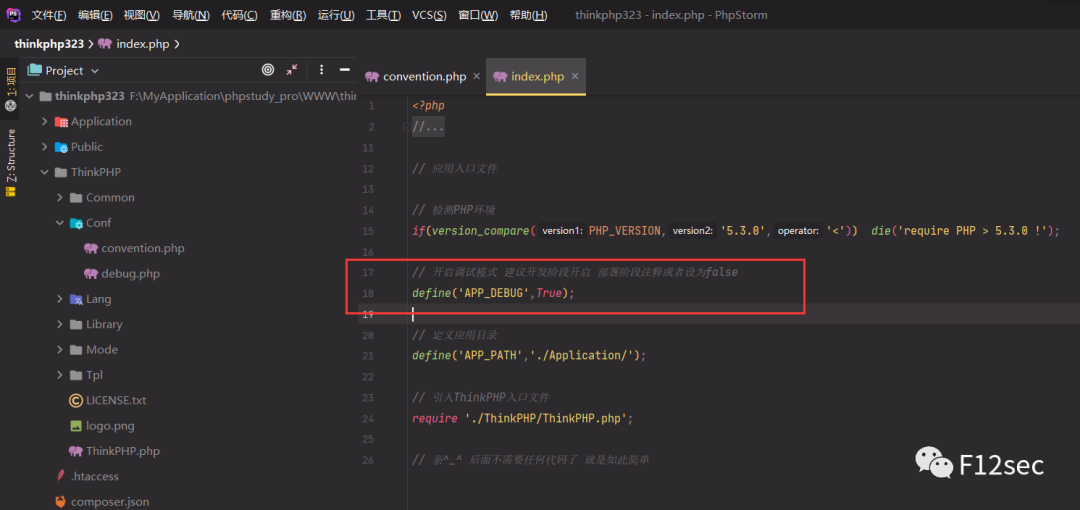Toggle the Z: Structure side tool tab
This screenshot has width=1080, height=510.
(10, 163)
